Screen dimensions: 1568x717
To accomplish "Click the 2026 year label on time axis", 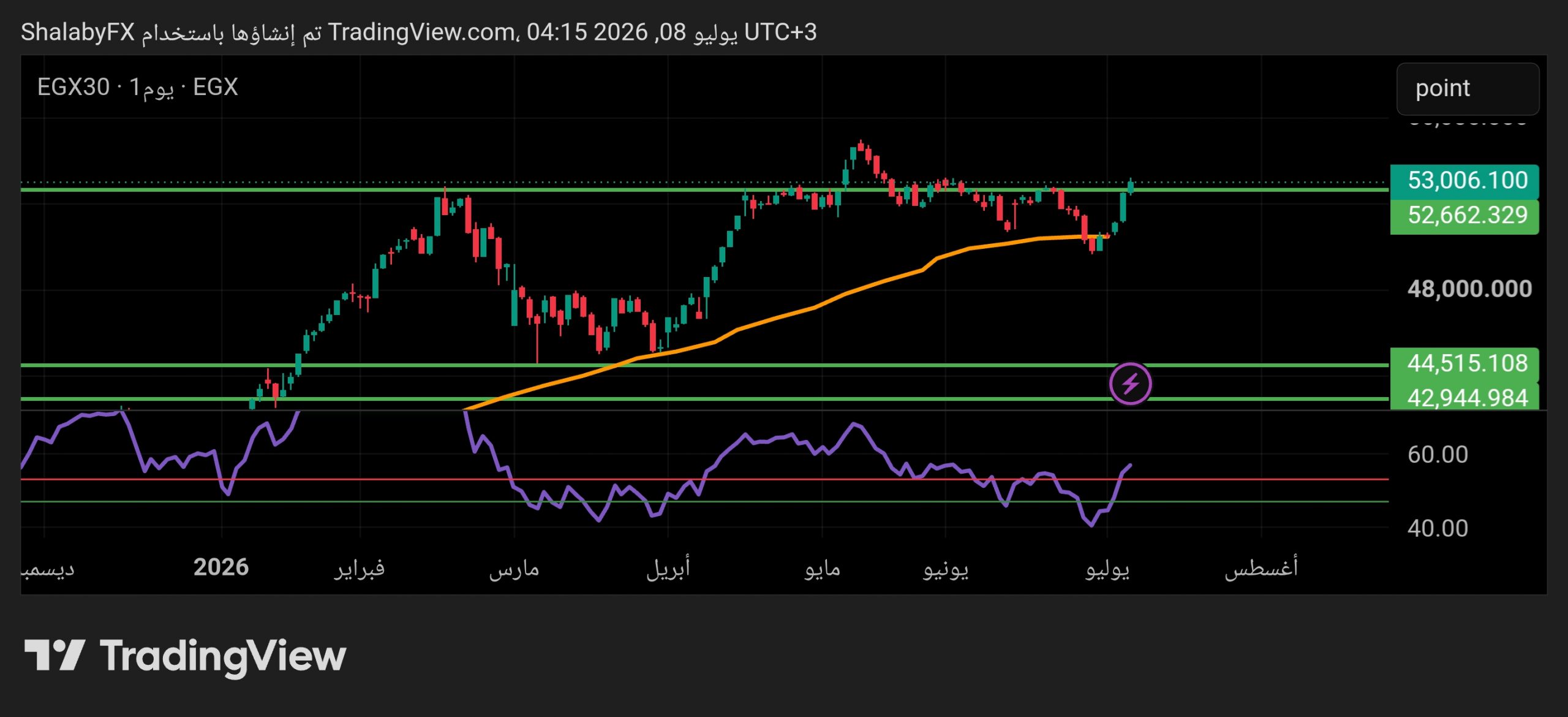I will coord(221,567).
